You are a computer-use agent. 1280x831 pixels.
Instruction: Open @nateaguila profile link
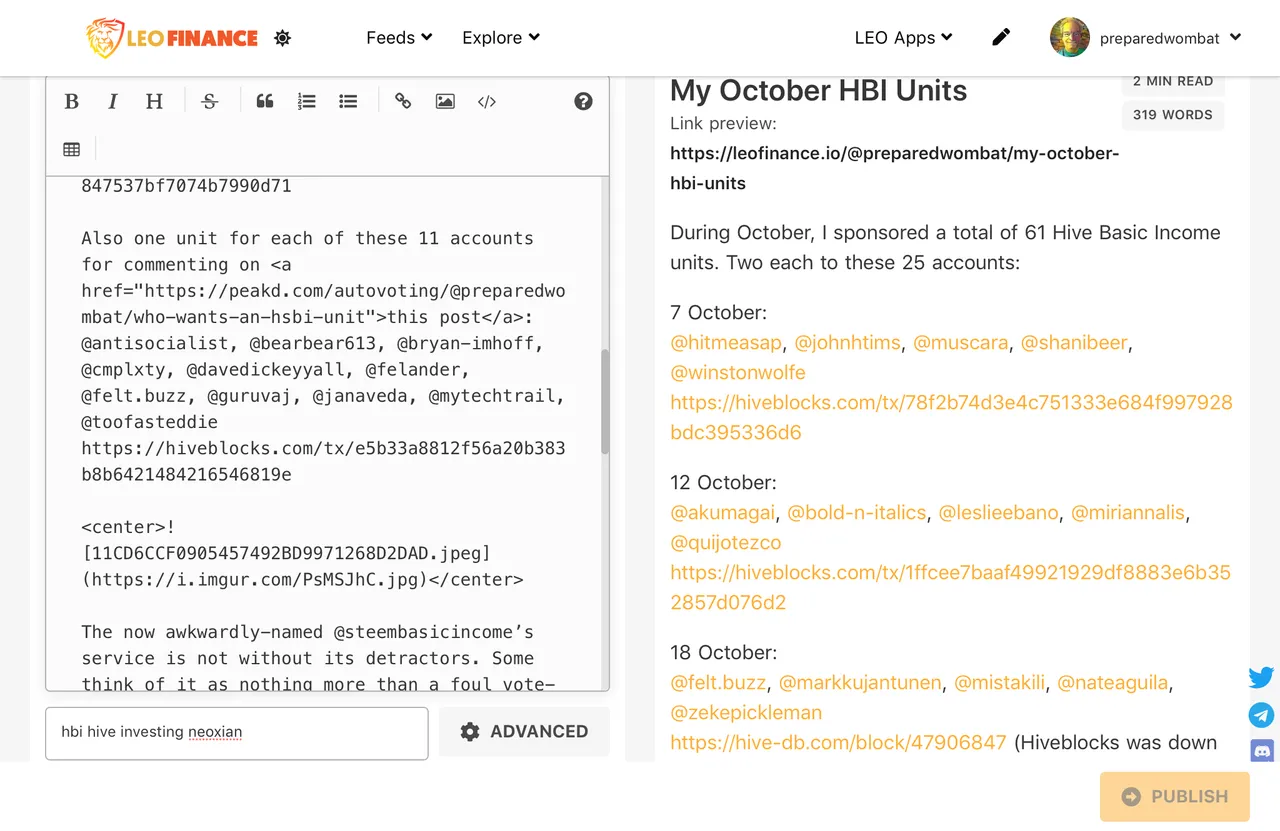click(x=1113, y=682)
